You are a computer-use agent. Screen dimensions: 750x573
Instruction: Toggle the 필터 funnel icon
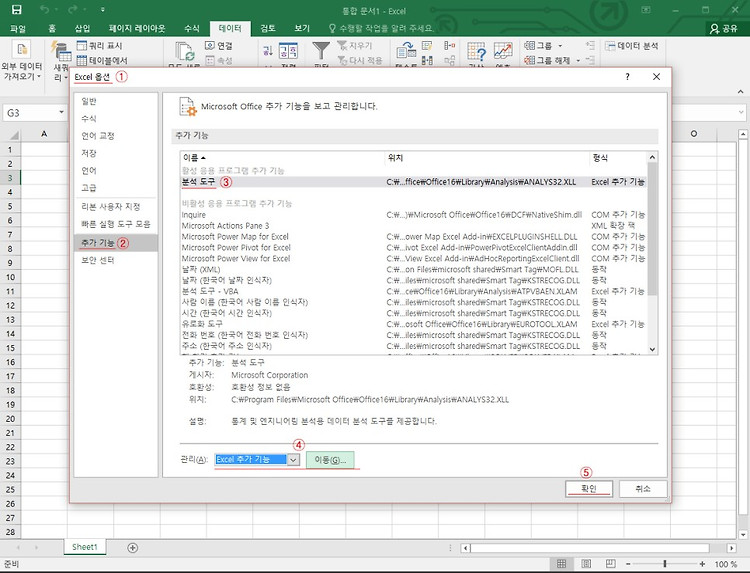click(x=321, y=51)
